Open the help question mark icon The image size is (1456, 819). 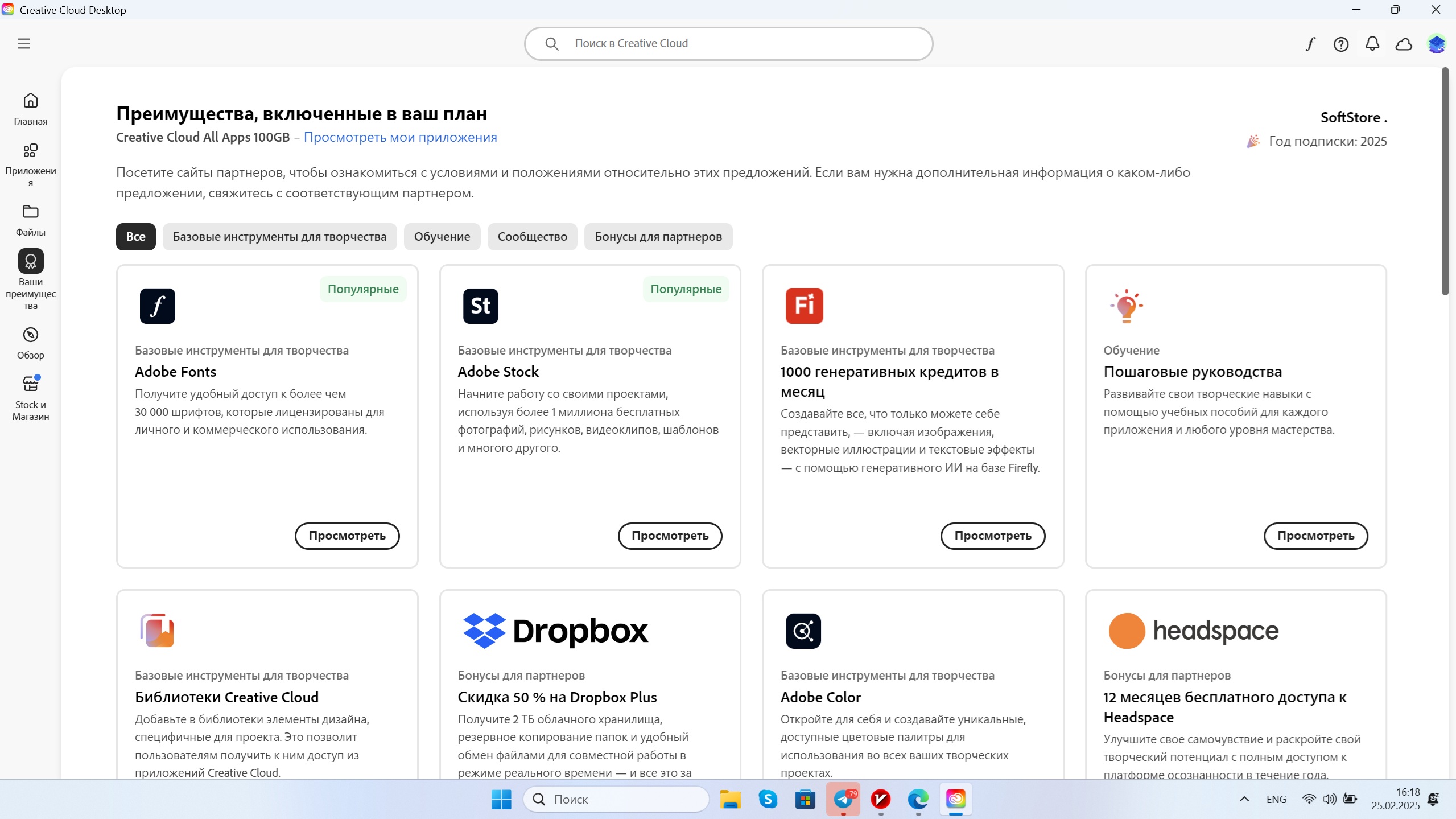click(1341, 44)
